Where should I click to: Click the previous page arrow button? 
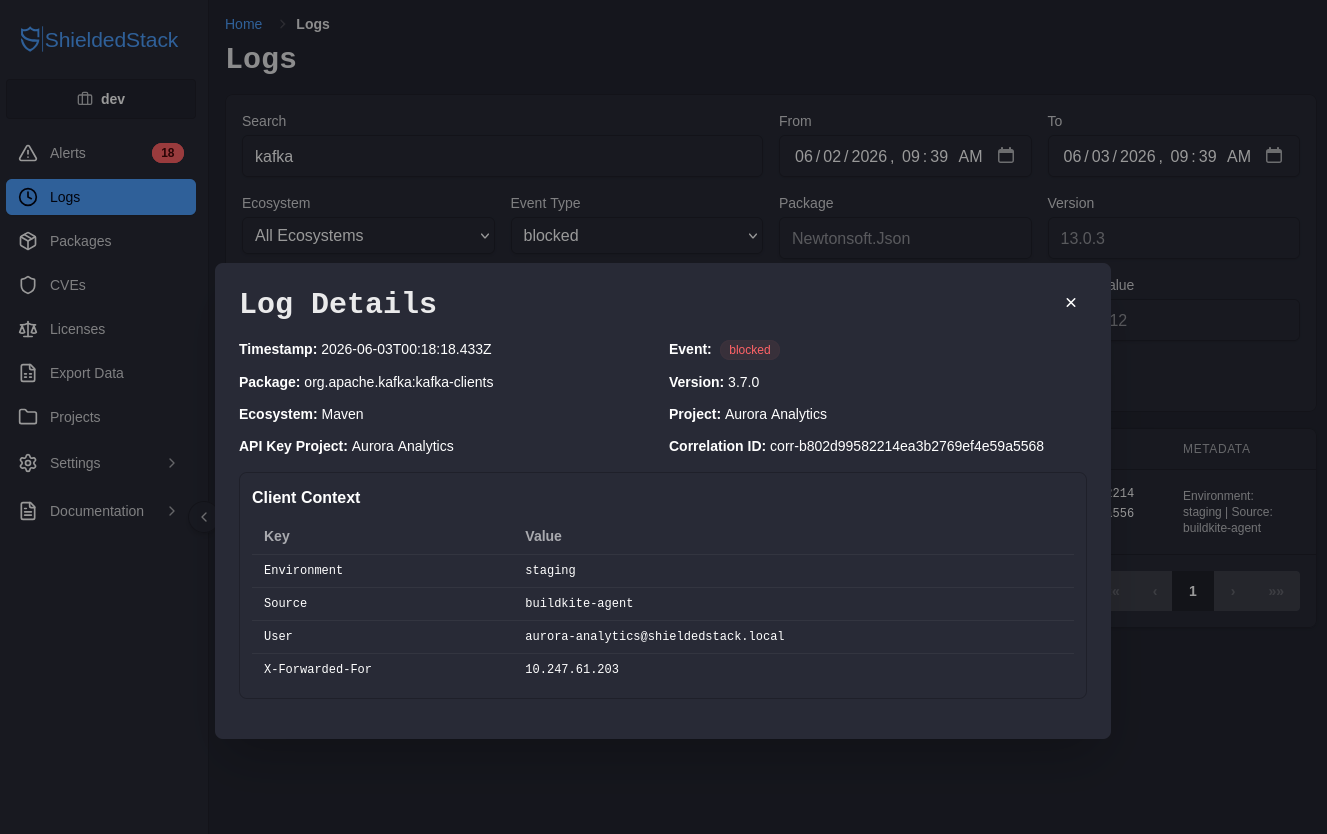tap(1154, 591)
